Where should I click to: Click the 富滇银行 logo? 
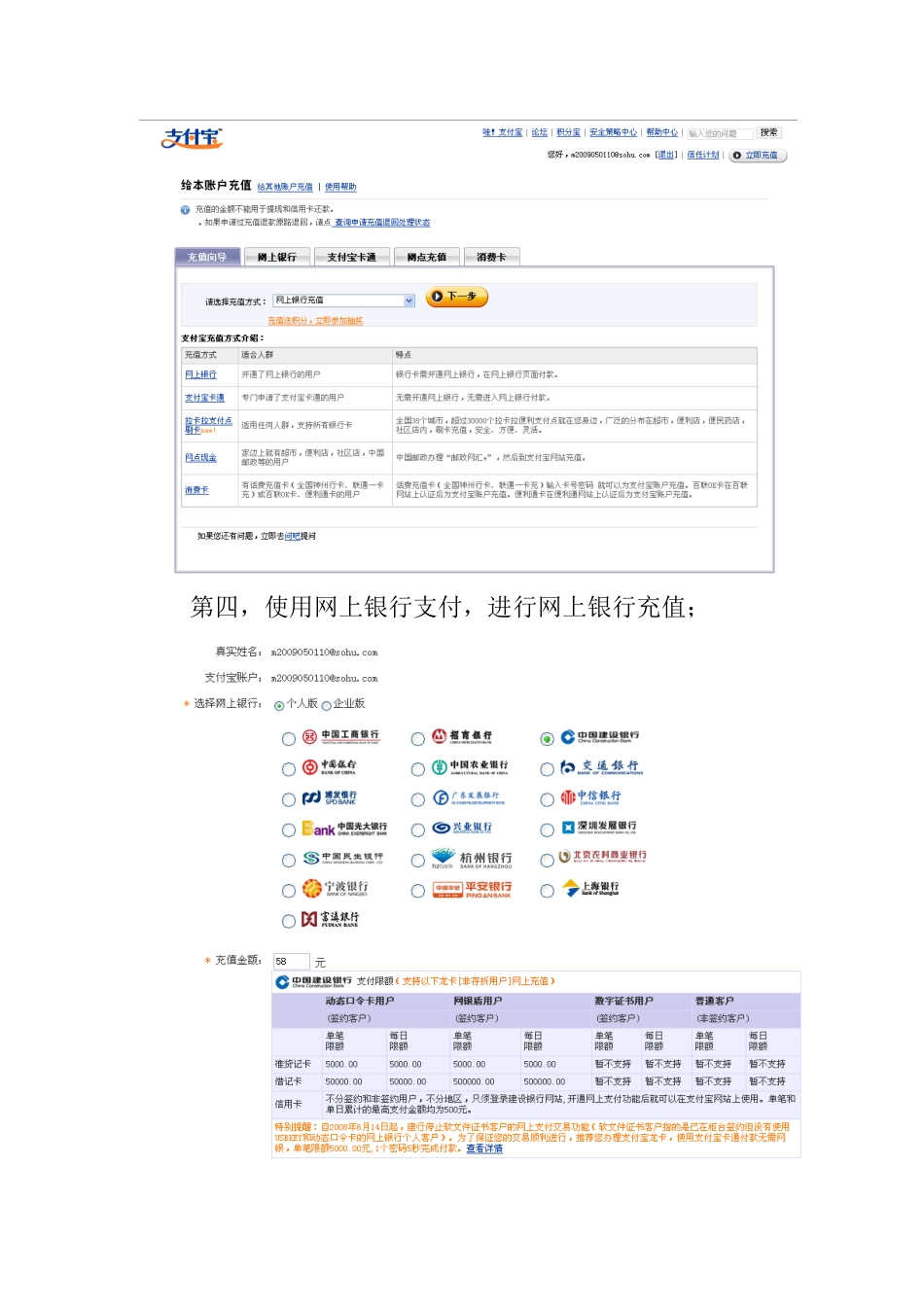330,919
